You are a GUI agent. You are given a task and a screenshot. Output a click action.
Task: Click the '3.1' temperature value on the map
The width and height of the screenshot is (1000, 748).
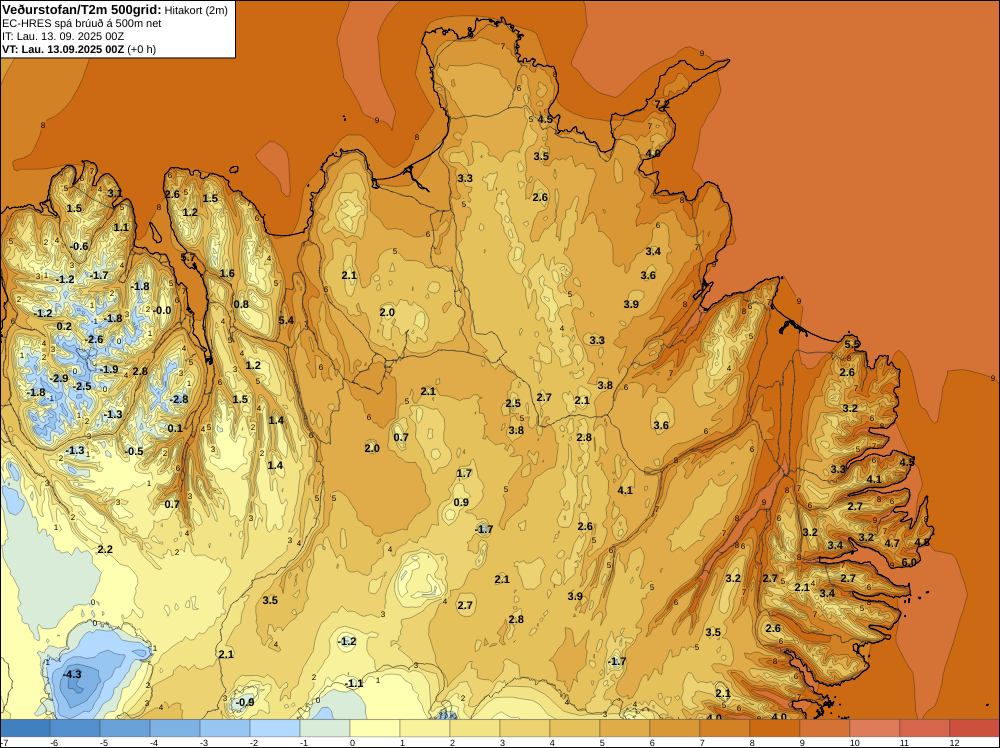pos(114,193)
